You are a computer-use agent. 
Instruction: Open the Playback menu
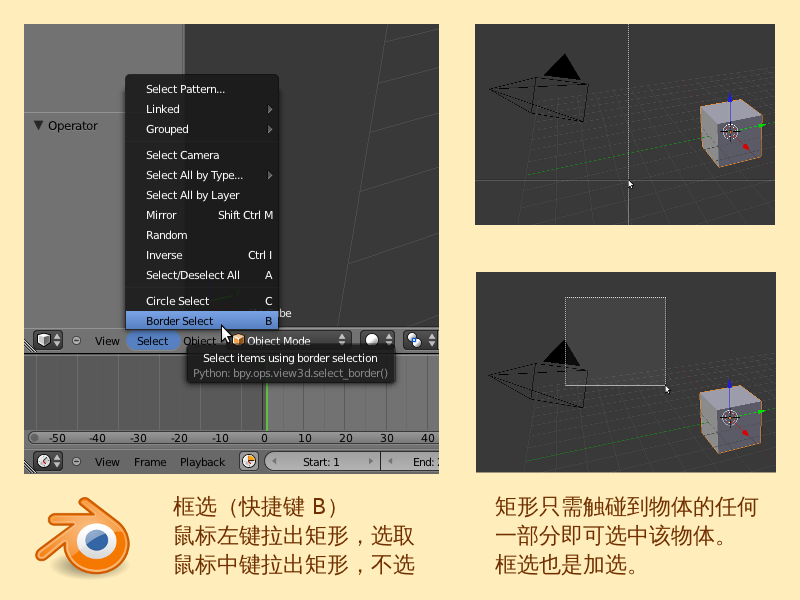(x=202, y=462)
